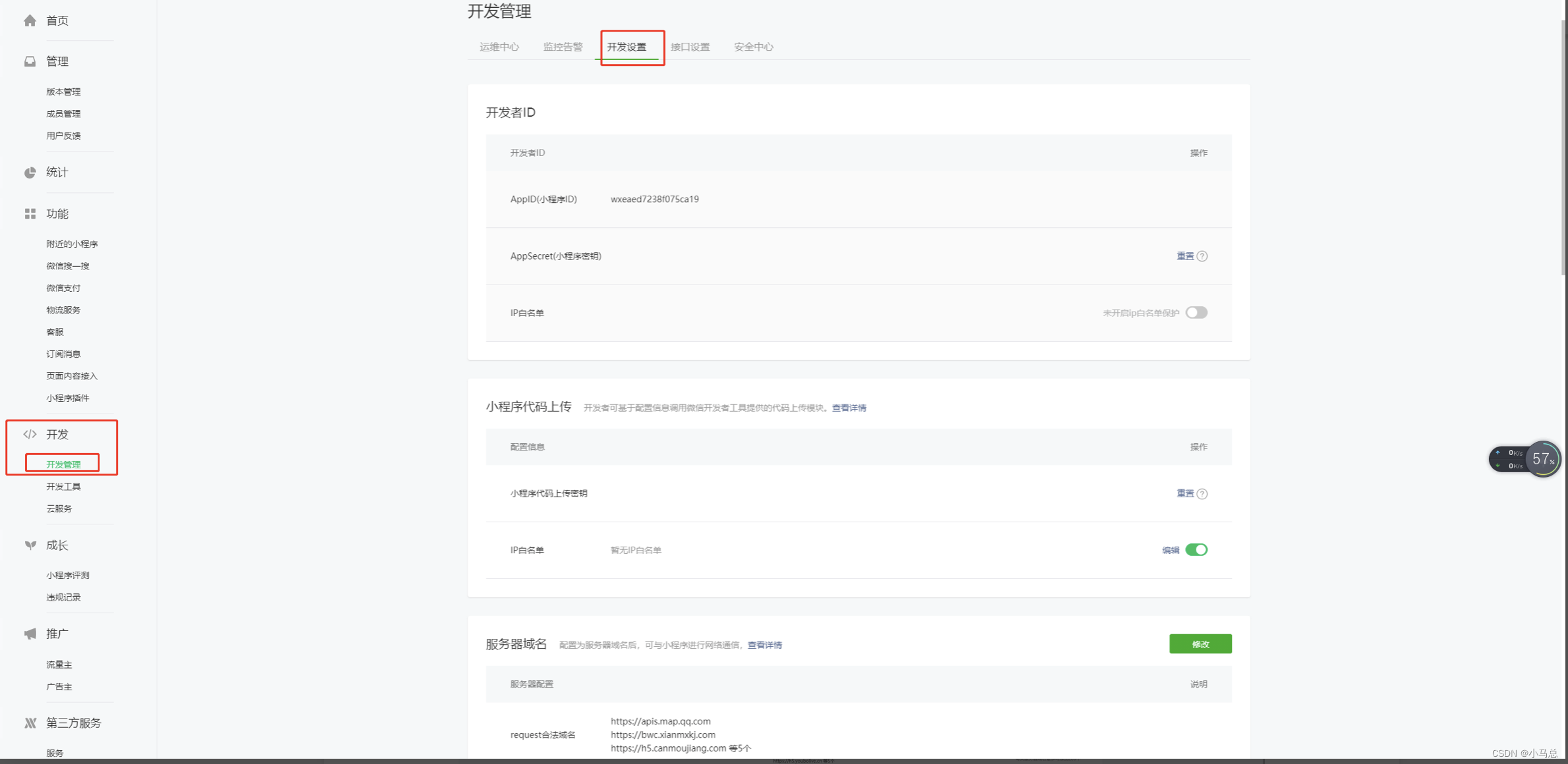This screenshot has width=1568, height=764.
Task: Click the grid icon next to 功能
Action: pos(30,213)
